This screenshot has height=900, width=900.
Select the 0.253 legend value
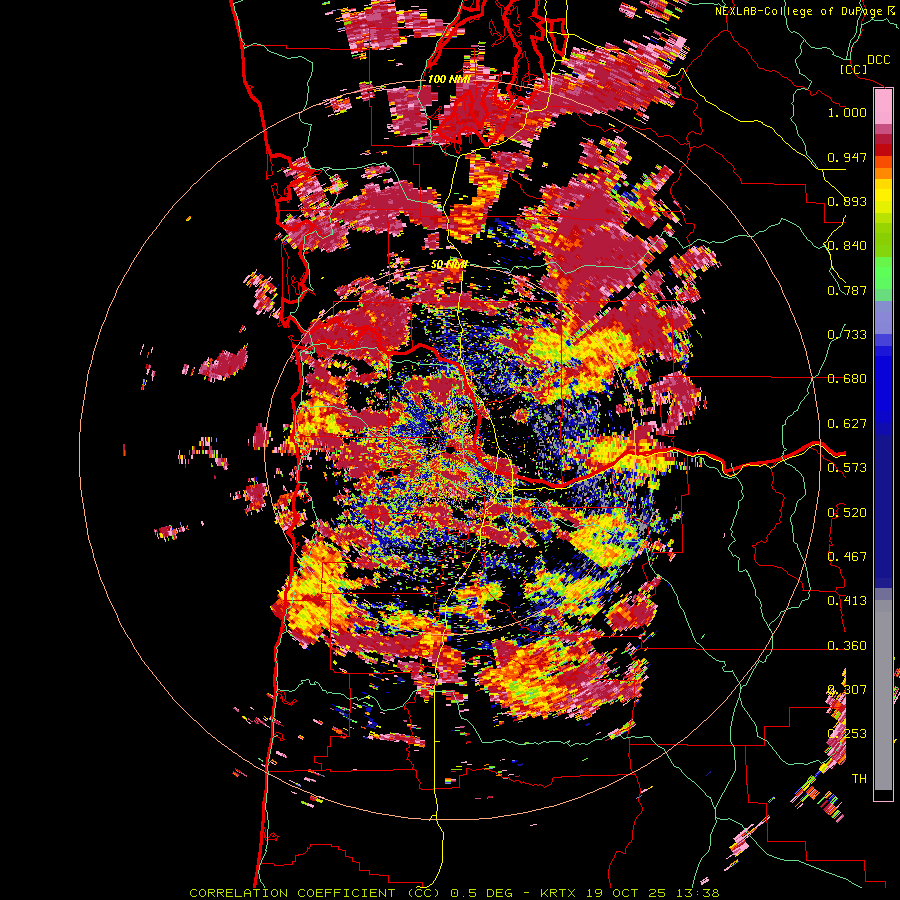click(x=847, y=734)
